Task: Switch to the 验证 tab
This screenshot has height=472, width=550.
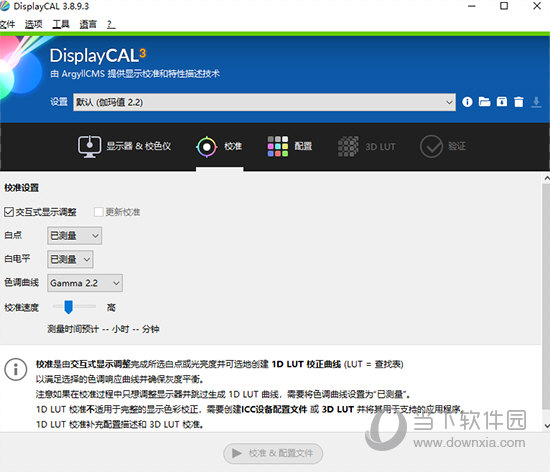Action: (443, 146)
